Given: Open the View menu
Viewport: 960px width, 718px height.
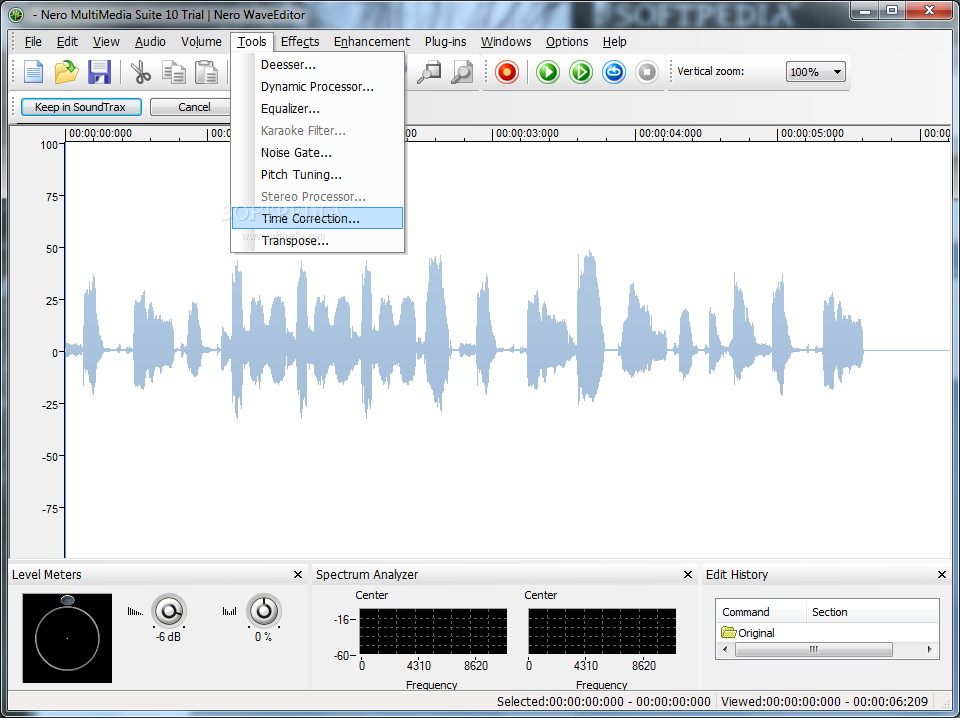Looking at the screenshot, I should (106, 42).
